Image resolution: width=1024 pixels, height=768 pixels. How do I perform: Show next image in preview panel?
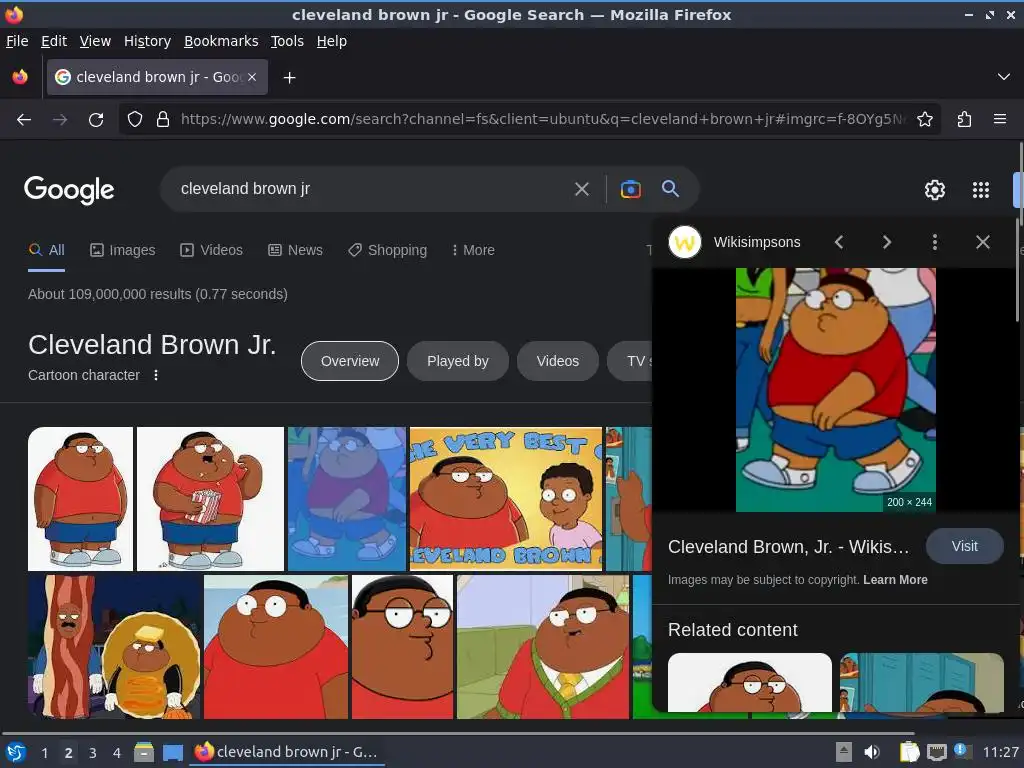pyautogui.click(x=887, y=242)
